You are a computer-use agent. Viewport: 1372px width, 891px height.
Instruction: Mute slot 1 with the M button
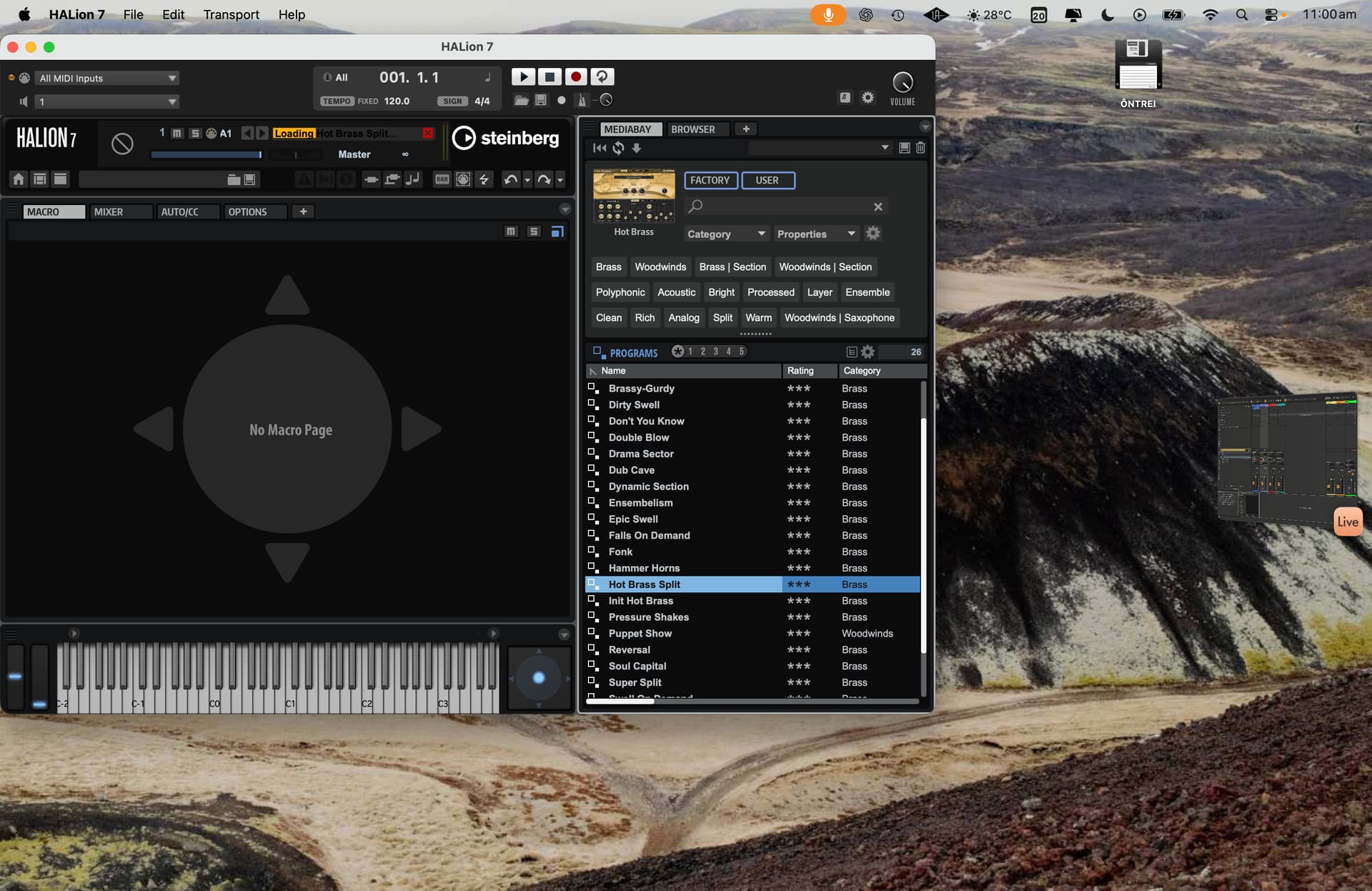pos(177,134)
